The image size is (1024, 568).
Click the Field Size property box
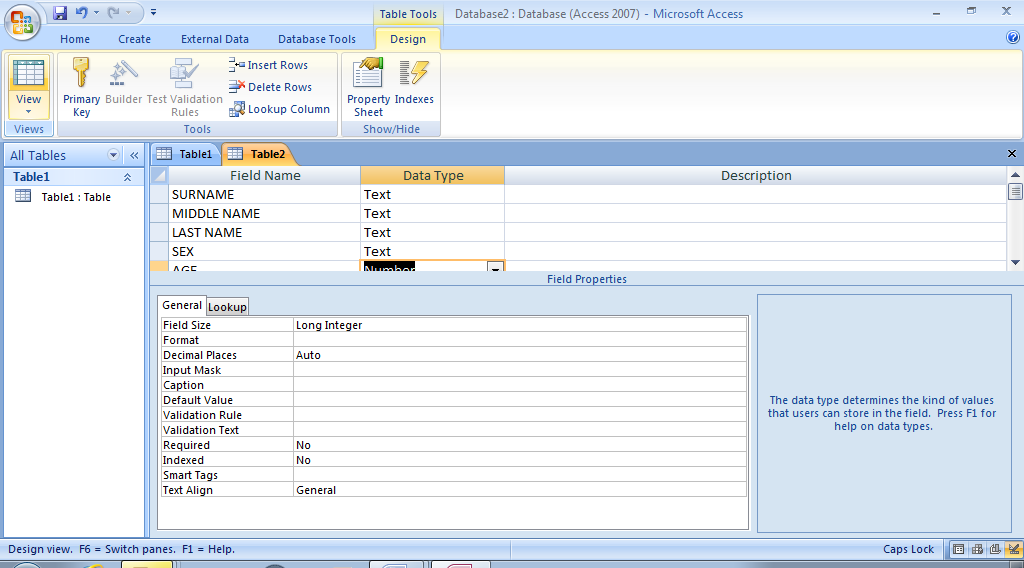point(519,325)
